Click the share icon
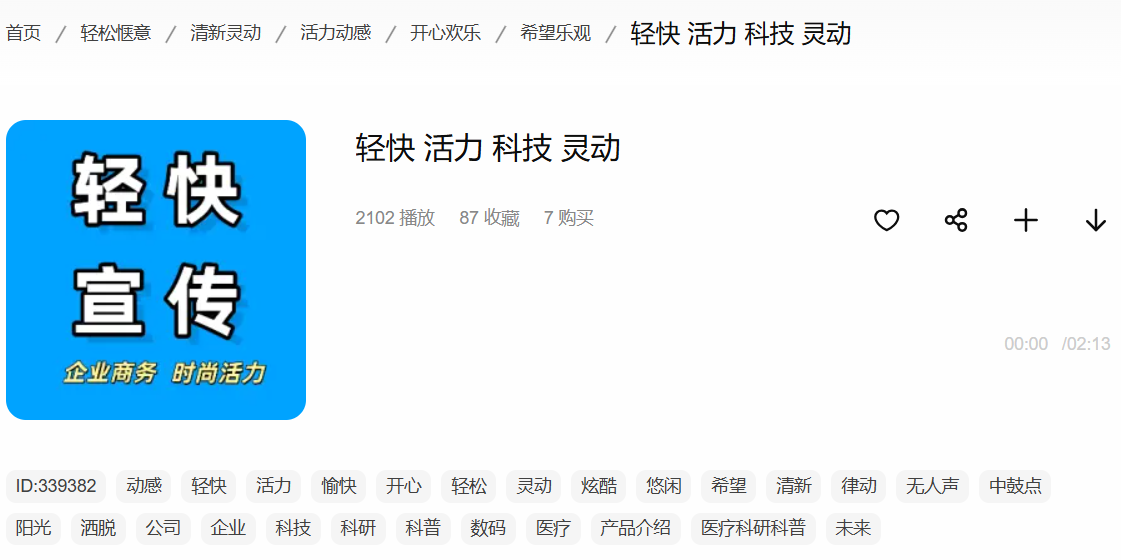The height and width of the screenshot is (560, 1121). click(956, 220)
